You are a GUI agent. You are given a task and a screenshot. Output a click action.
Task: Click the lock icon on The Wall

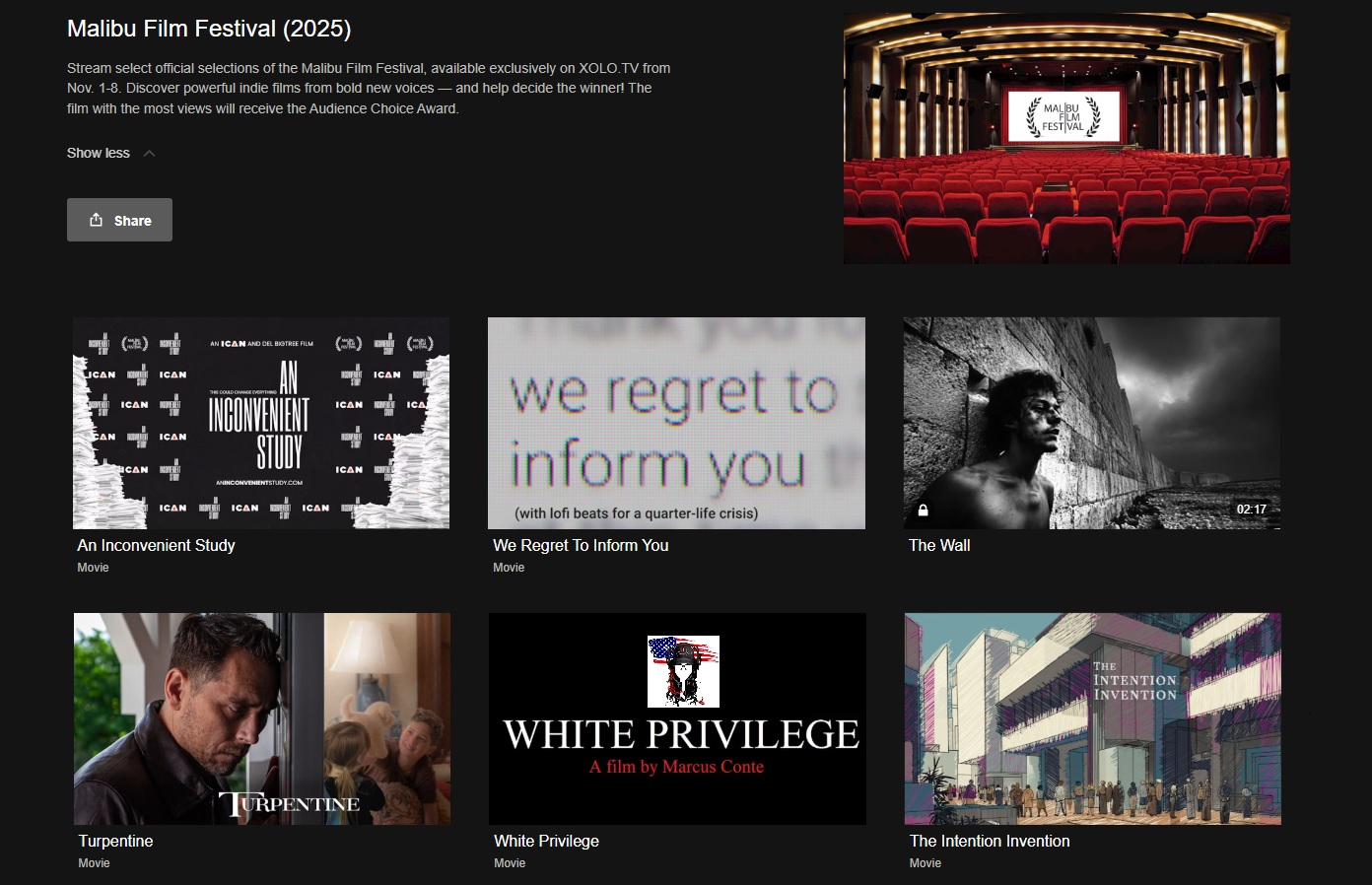tap(924, 510)
